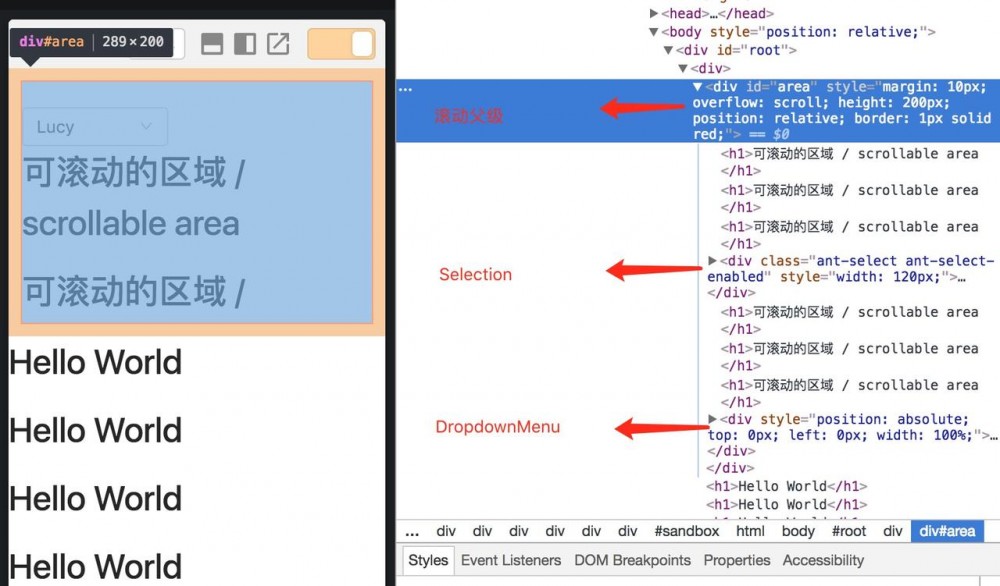Select the first h1 scrollable area line
This screenshot has height=586, width=1000.
[849, 162]
